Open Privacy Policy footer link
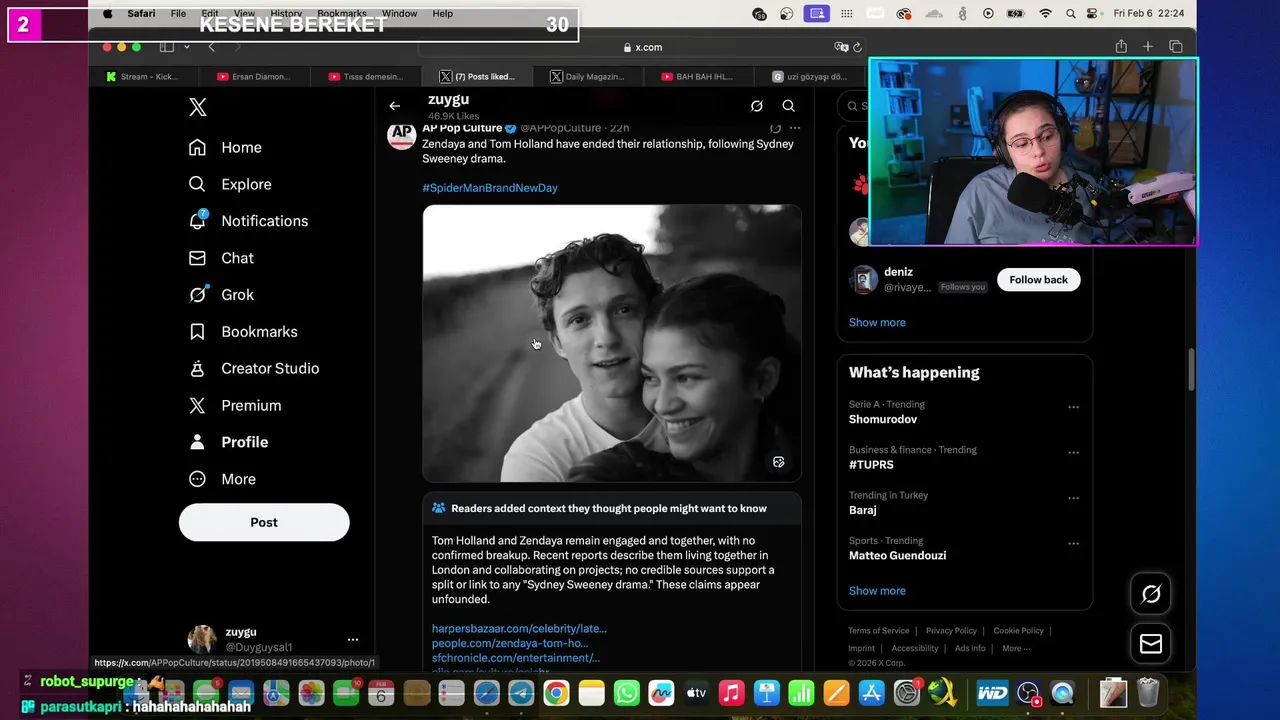Screen dimensions: 1280x720 pyautogui.click(x=951, y=631)
